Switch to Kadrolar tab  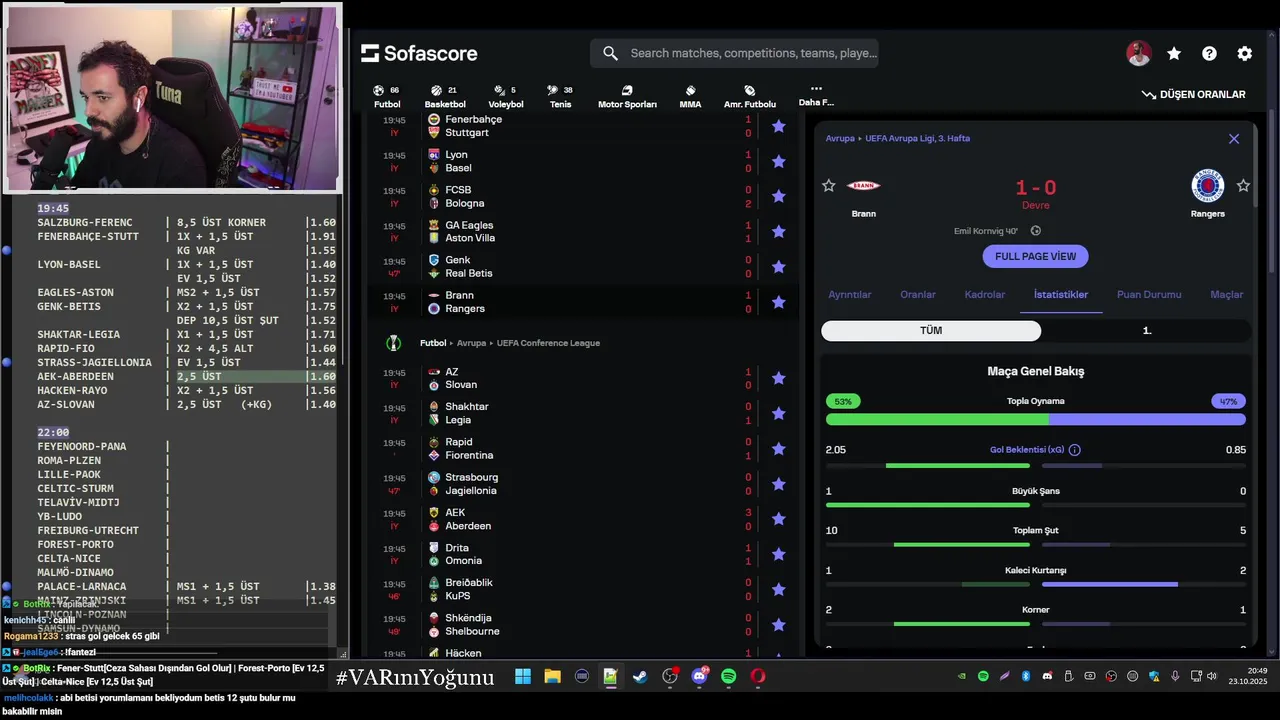pyautogui.click(x=985, y=294)
